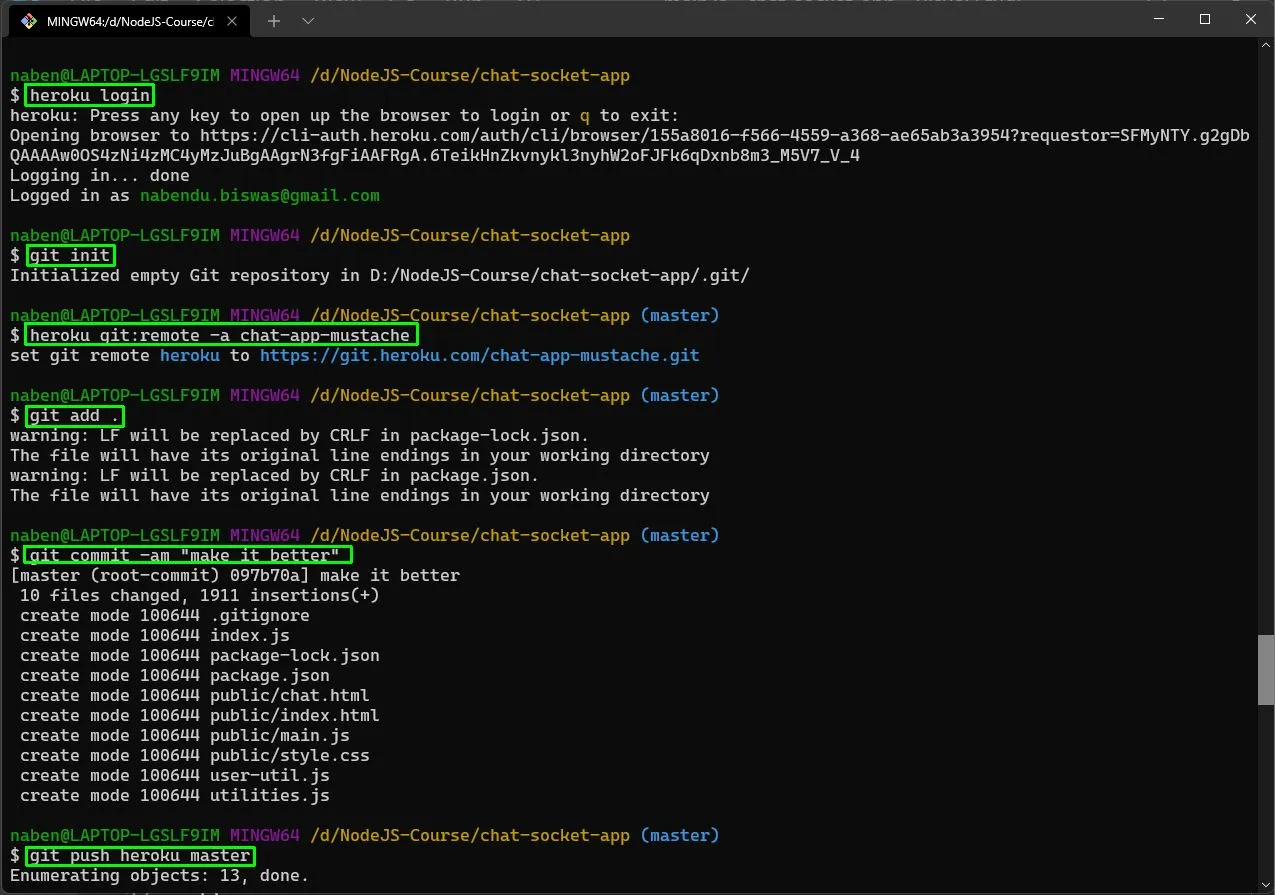Click 'create mode 100644 public/chat.html' line
This screenshot has height=895, width=1275.
click(x=195, y=696)
